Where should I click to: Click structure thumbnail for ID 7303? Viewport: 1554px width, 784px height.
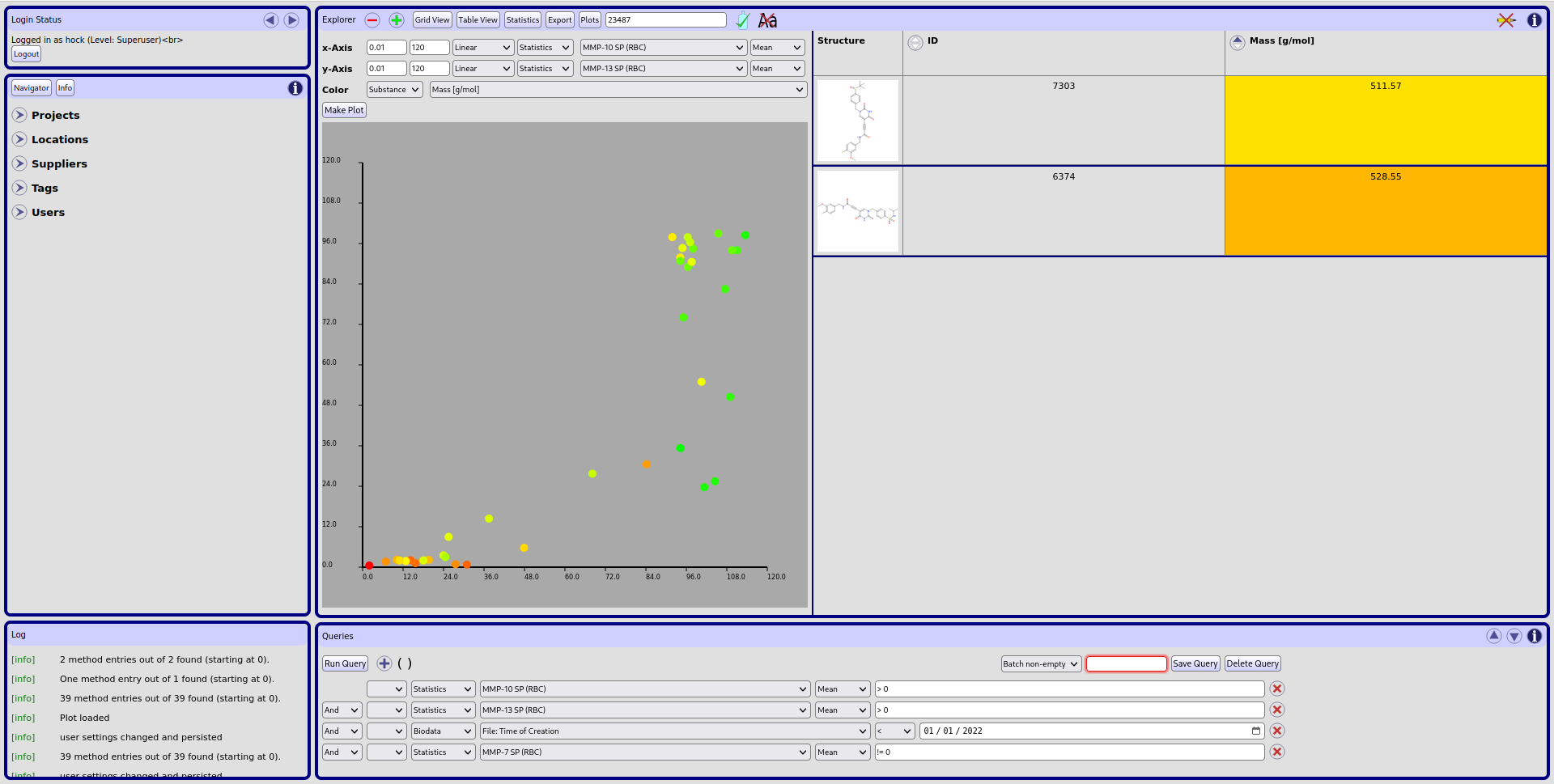point(858,121)
